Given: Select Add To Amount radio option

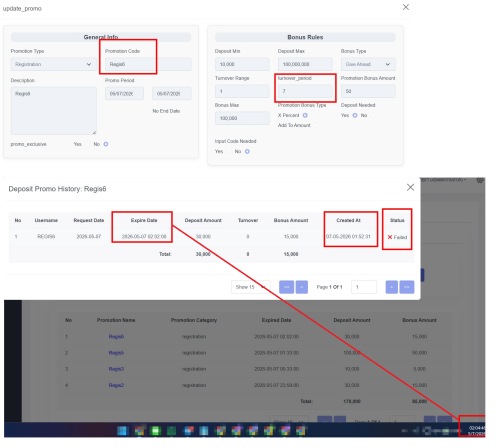Looking at the screenshot, I should click(x=316, y=125).
